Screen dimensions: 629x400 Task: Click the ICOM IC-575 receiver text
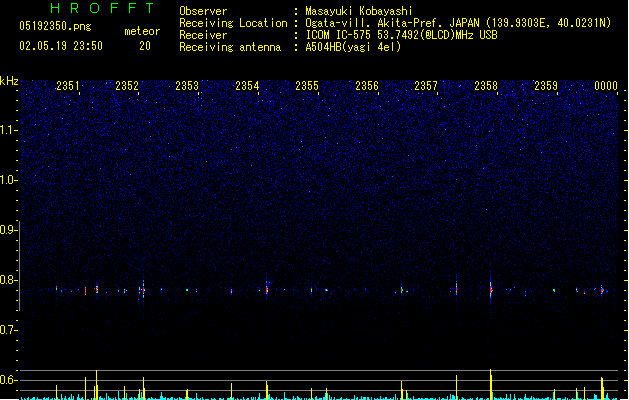point(402,35)
